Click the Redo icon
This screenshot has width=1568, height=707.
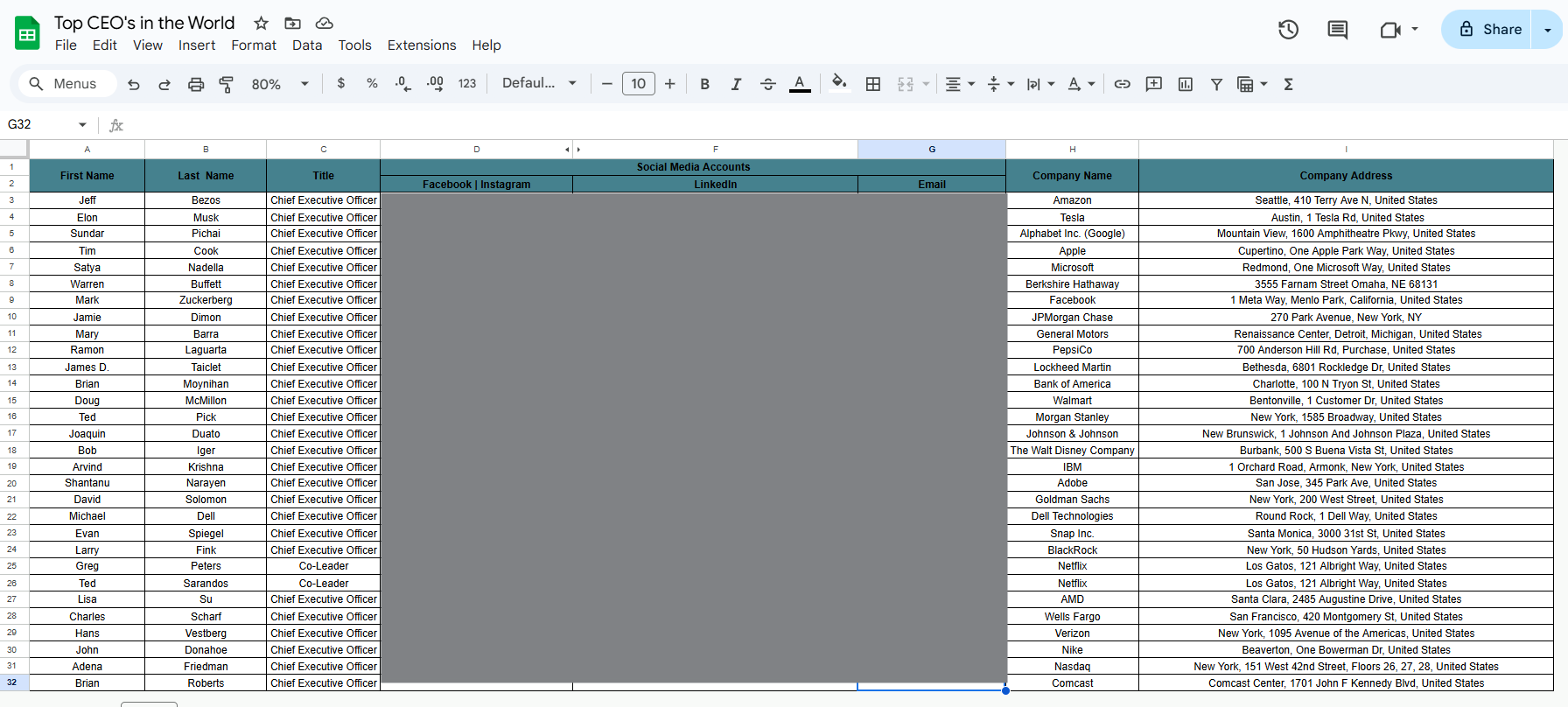coord(164,84)
